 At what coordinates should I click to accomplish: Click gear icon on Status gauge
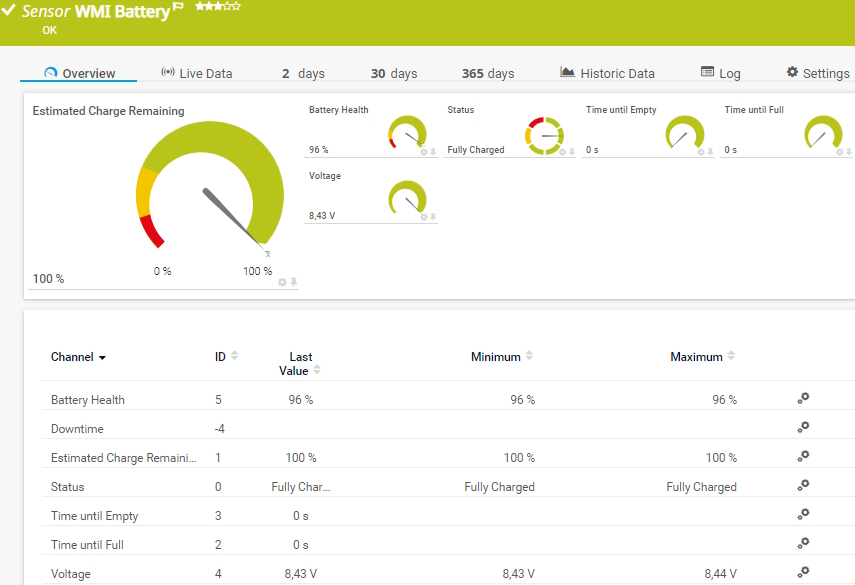pyautogui.click(x=562, y=152)
